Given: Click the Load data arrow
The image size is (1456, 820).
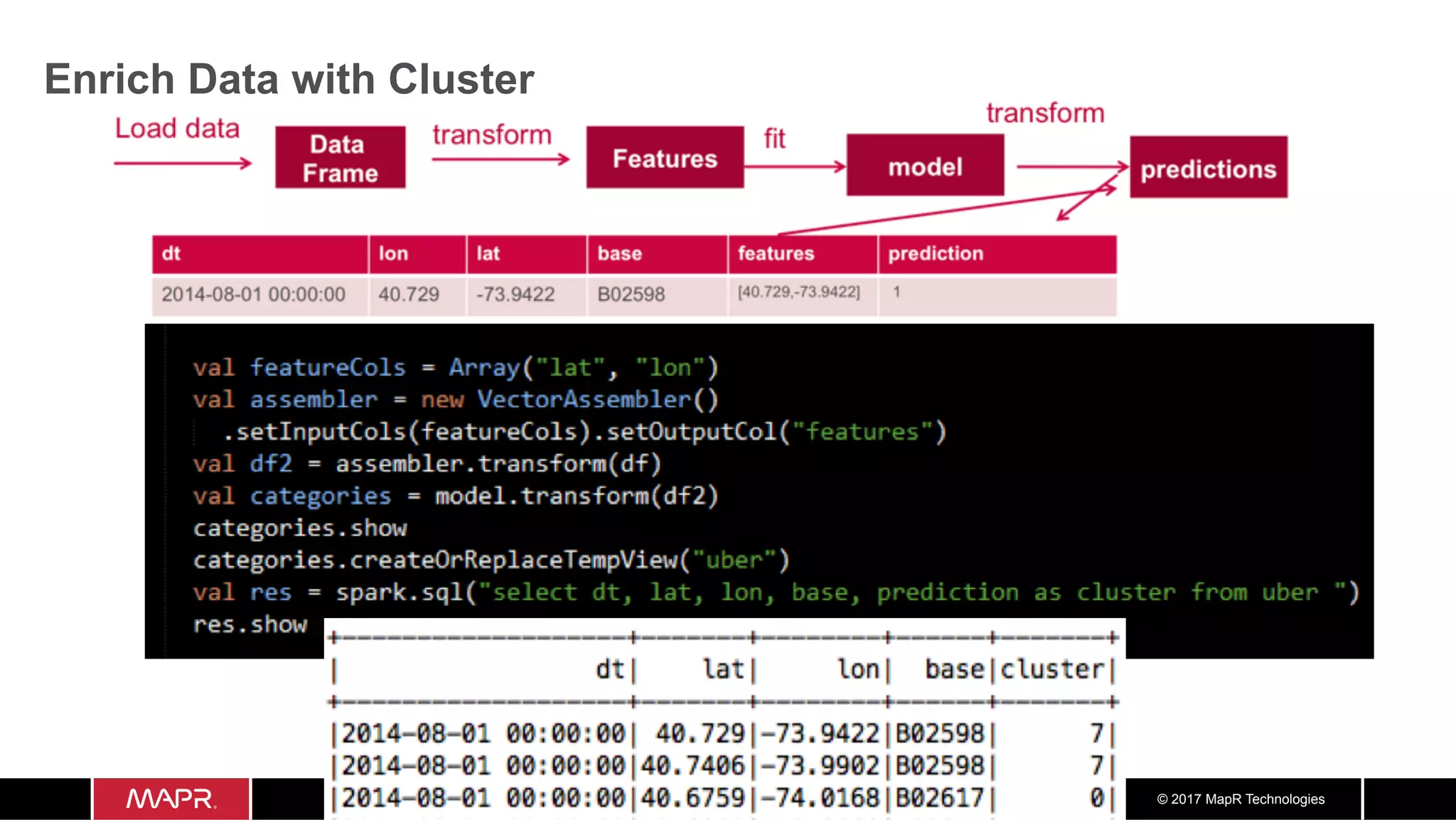Looking at the screenshot, I should point(183,164).
